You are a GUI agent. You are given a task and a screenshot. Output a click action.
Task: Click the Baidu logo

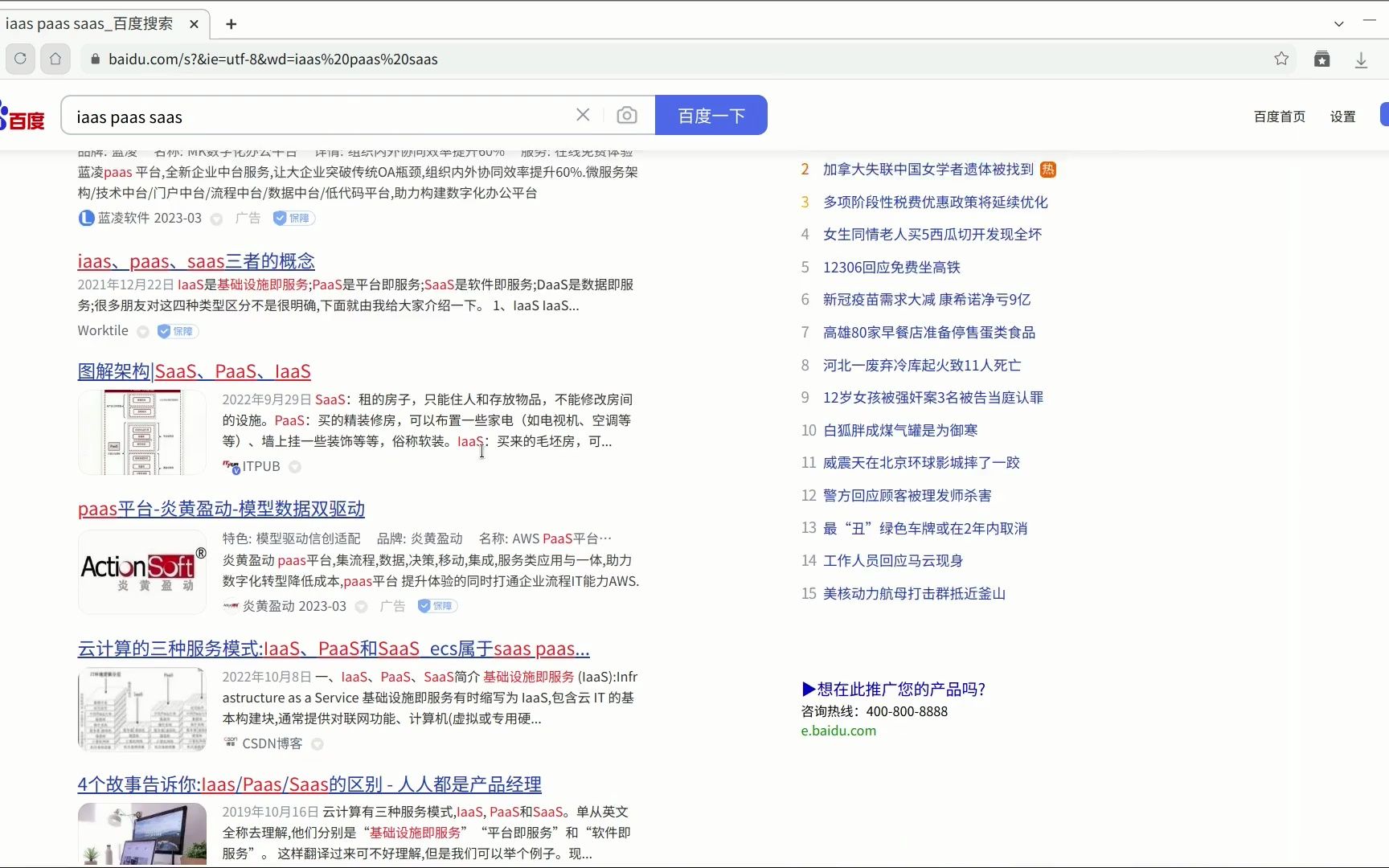(23, 117)
